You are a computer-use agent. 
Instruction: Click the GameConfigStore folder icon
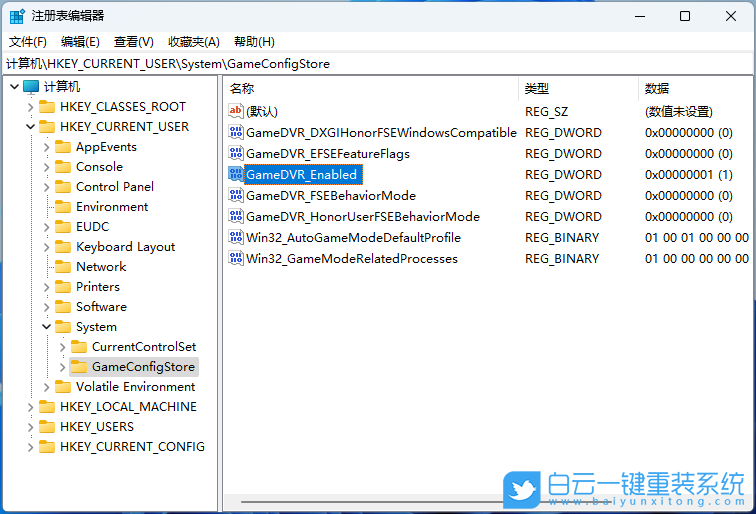click(x=79, y=367)
